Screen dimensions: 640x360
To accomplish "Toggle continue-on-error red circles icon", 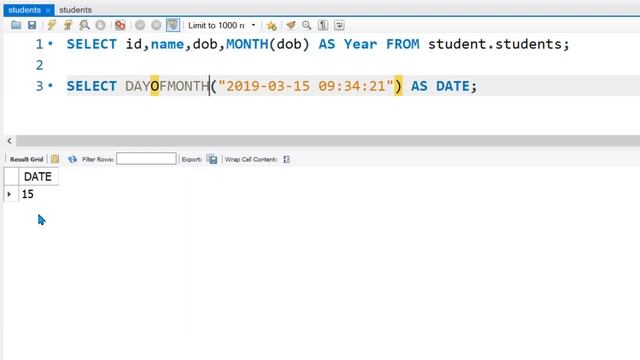I will (x=120, y=25).
